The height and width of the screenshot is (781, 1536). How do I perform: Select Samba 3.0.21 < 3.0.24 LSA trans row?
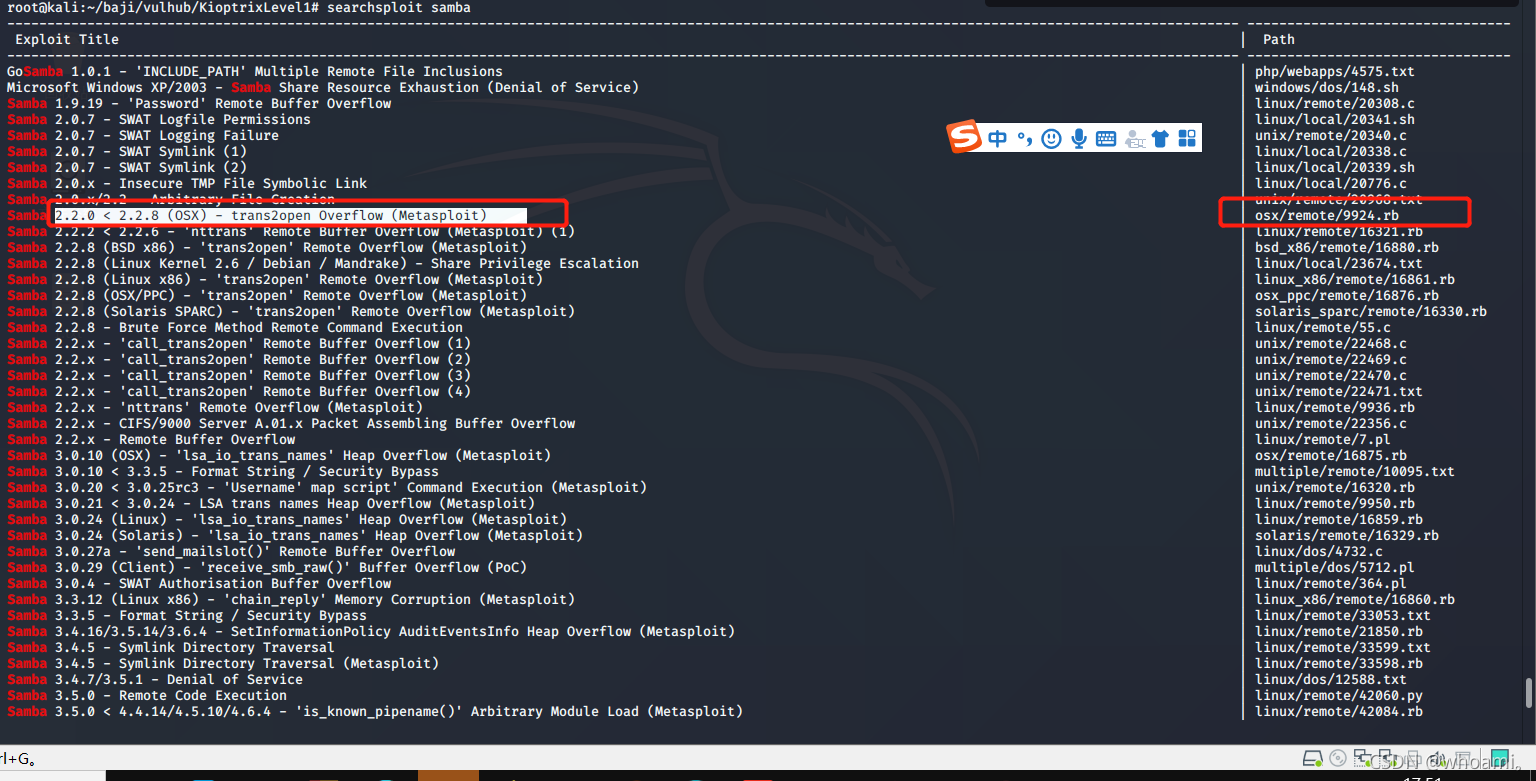tap(271, 503)
